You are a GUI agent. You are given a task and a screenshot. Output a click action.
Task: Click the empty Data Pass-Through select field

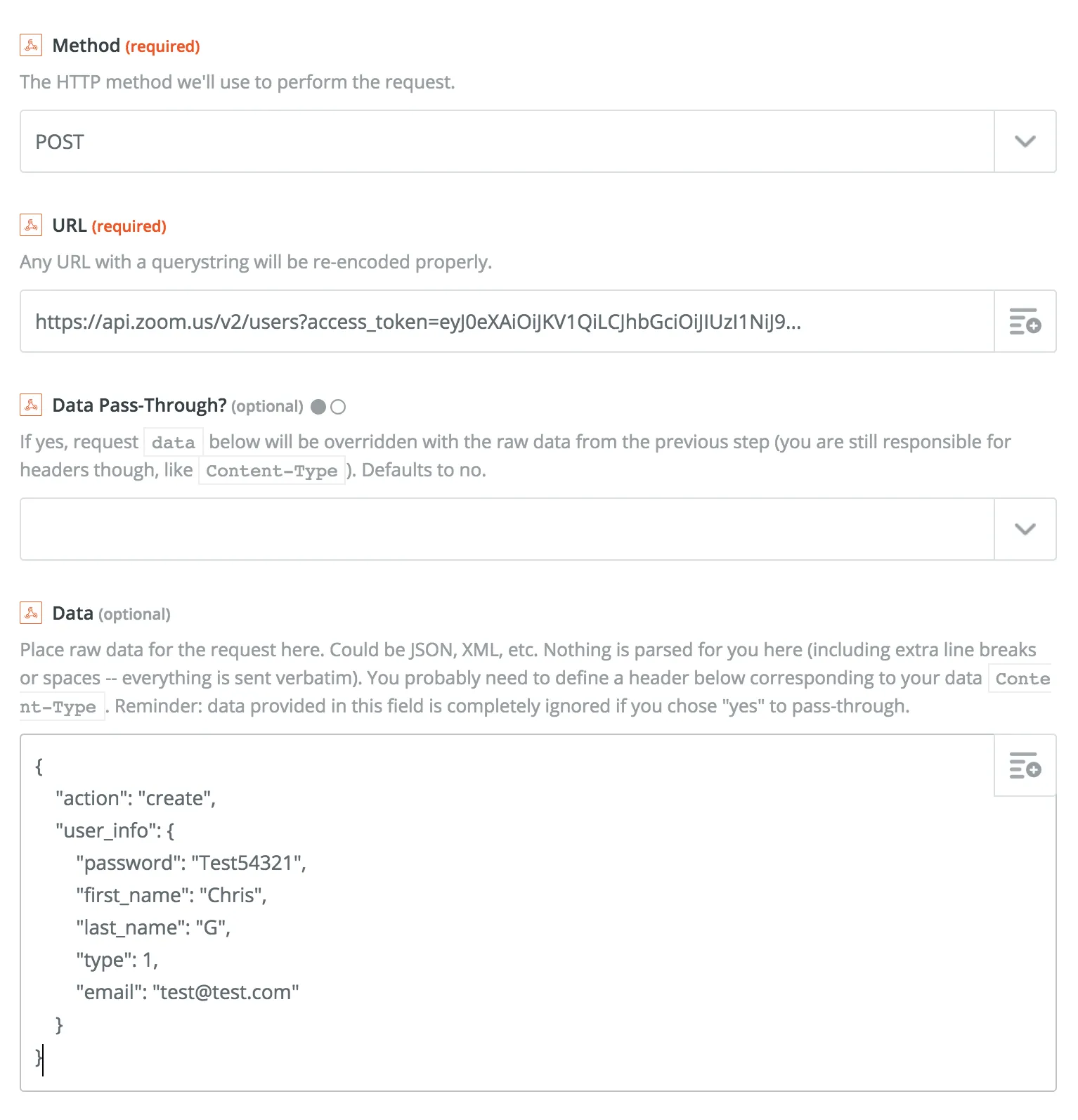pos(506,530)
